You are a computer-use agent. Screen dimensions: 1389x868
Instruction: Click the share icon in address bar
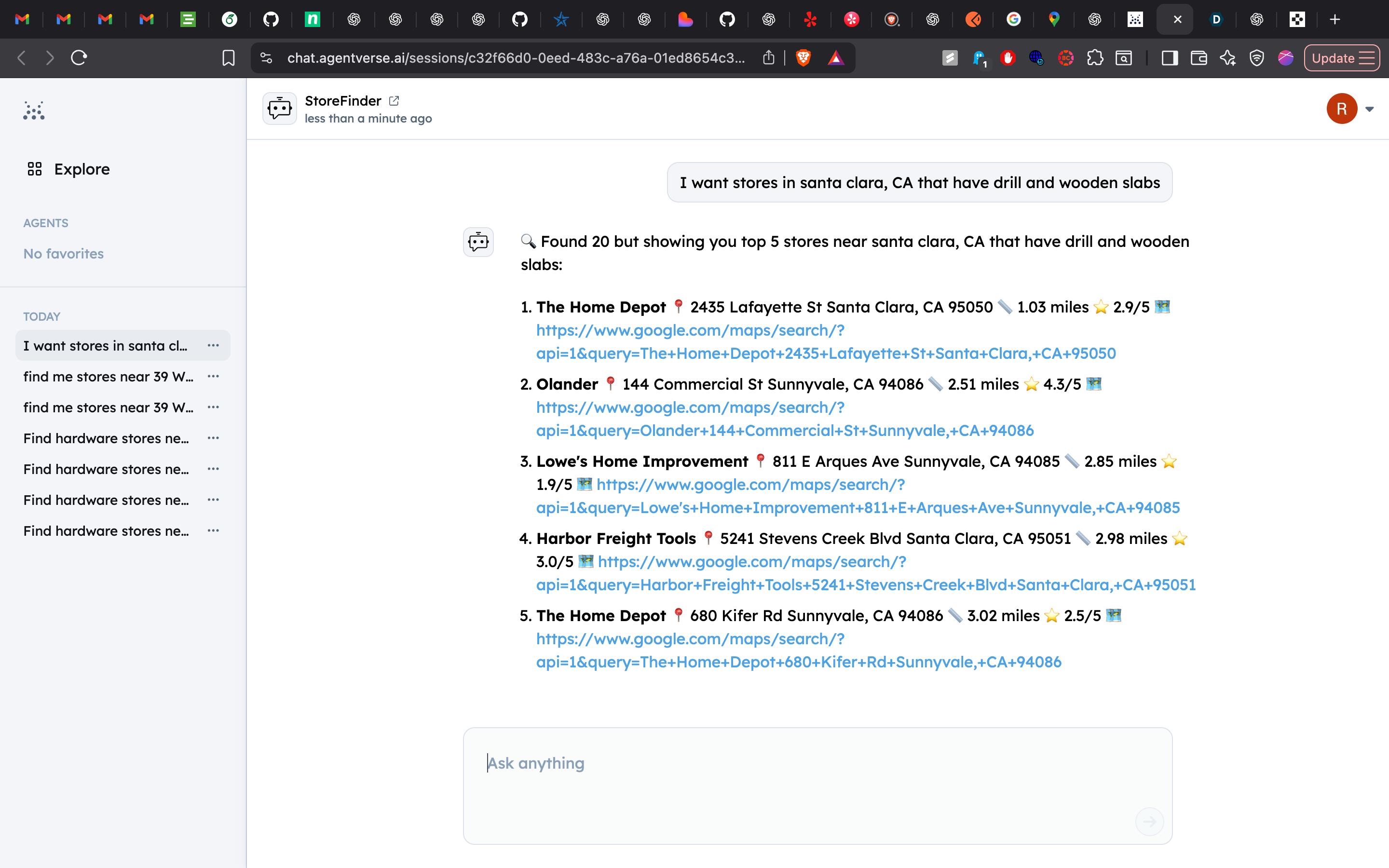[769, 58]
